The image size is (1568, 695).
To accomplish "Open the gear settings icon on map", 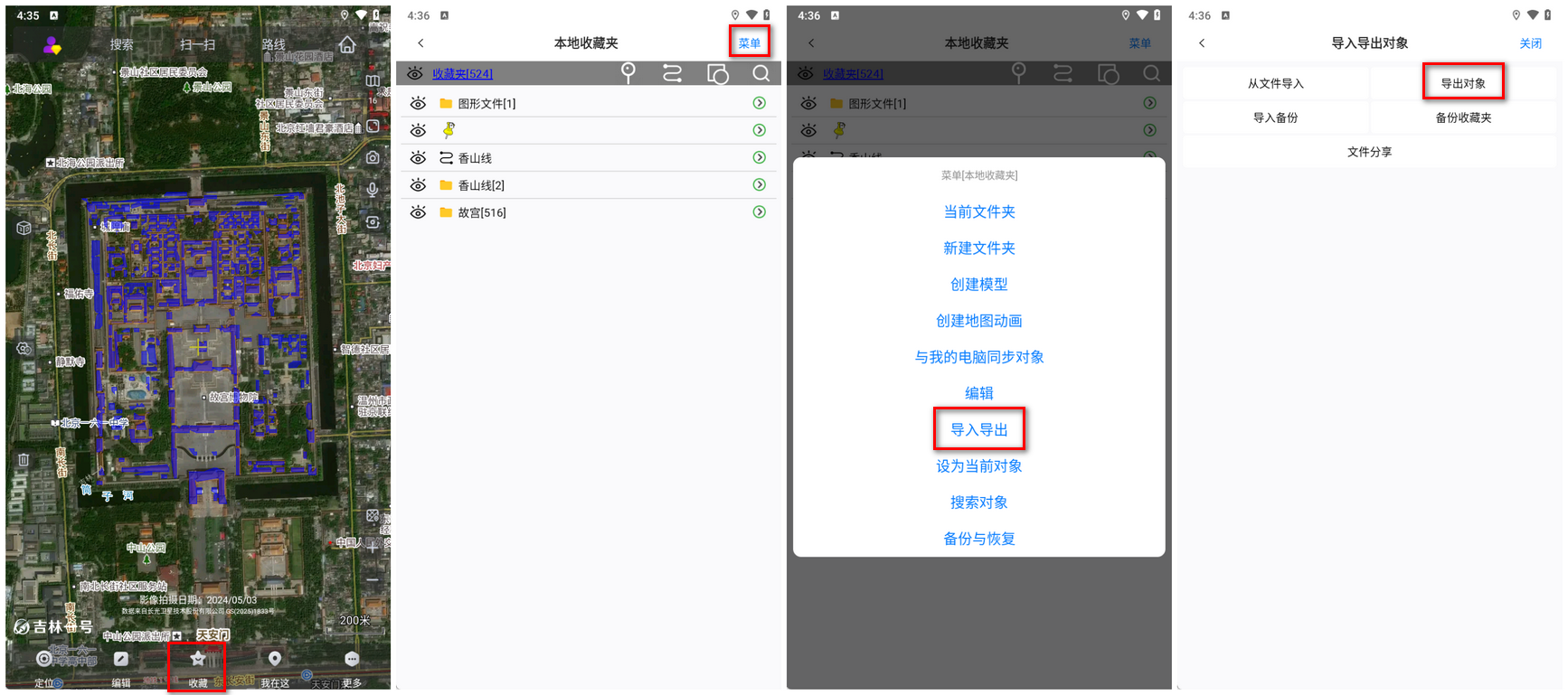I will [24, 349].
